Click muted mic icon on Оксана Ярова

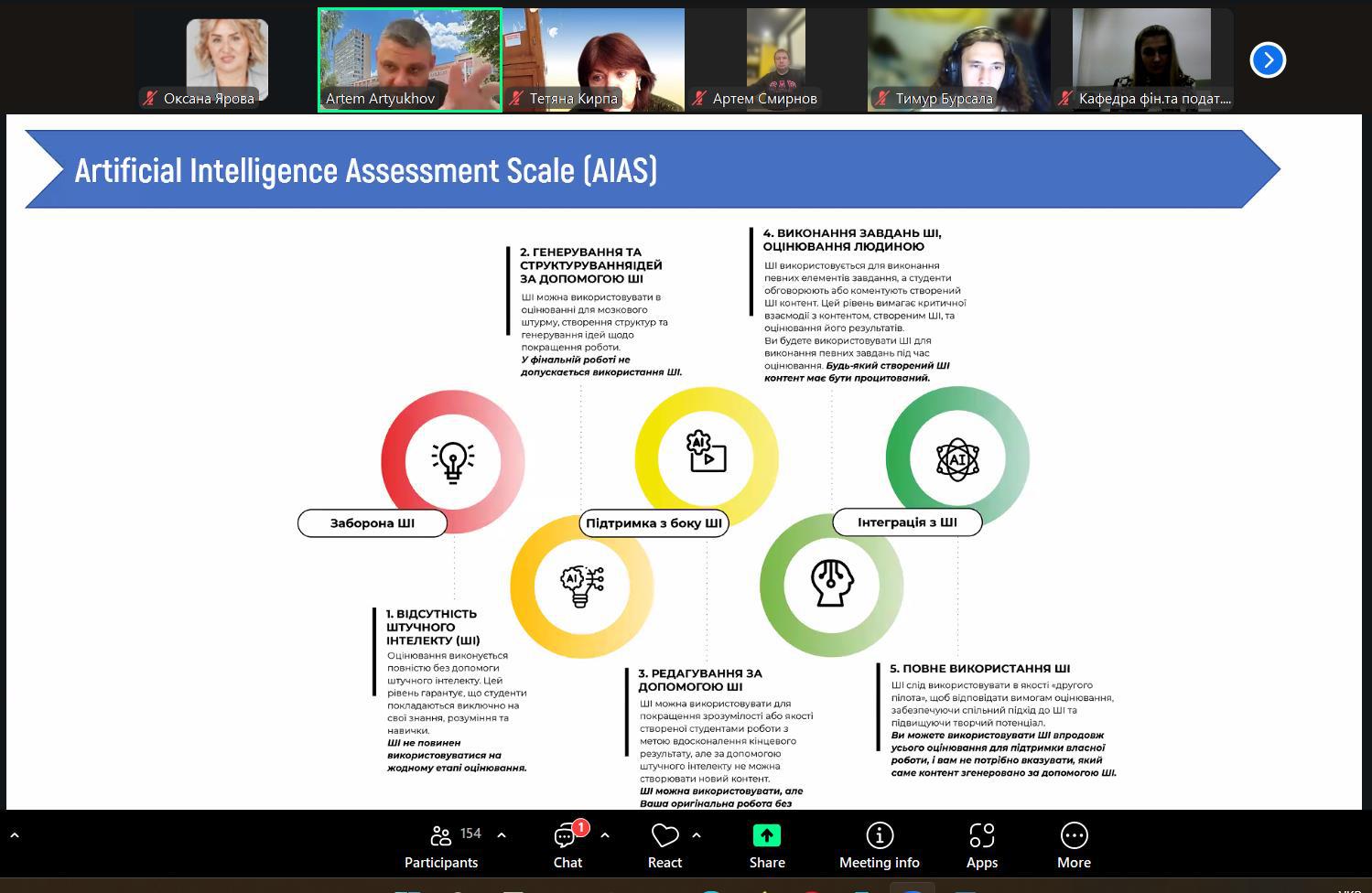point(151,98)
